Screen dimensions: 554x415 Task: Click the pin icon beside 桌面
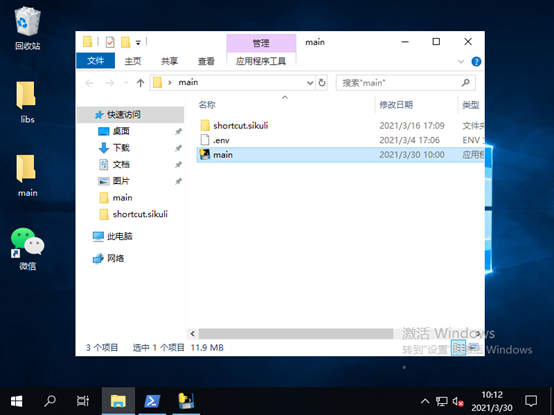[178, 131]
